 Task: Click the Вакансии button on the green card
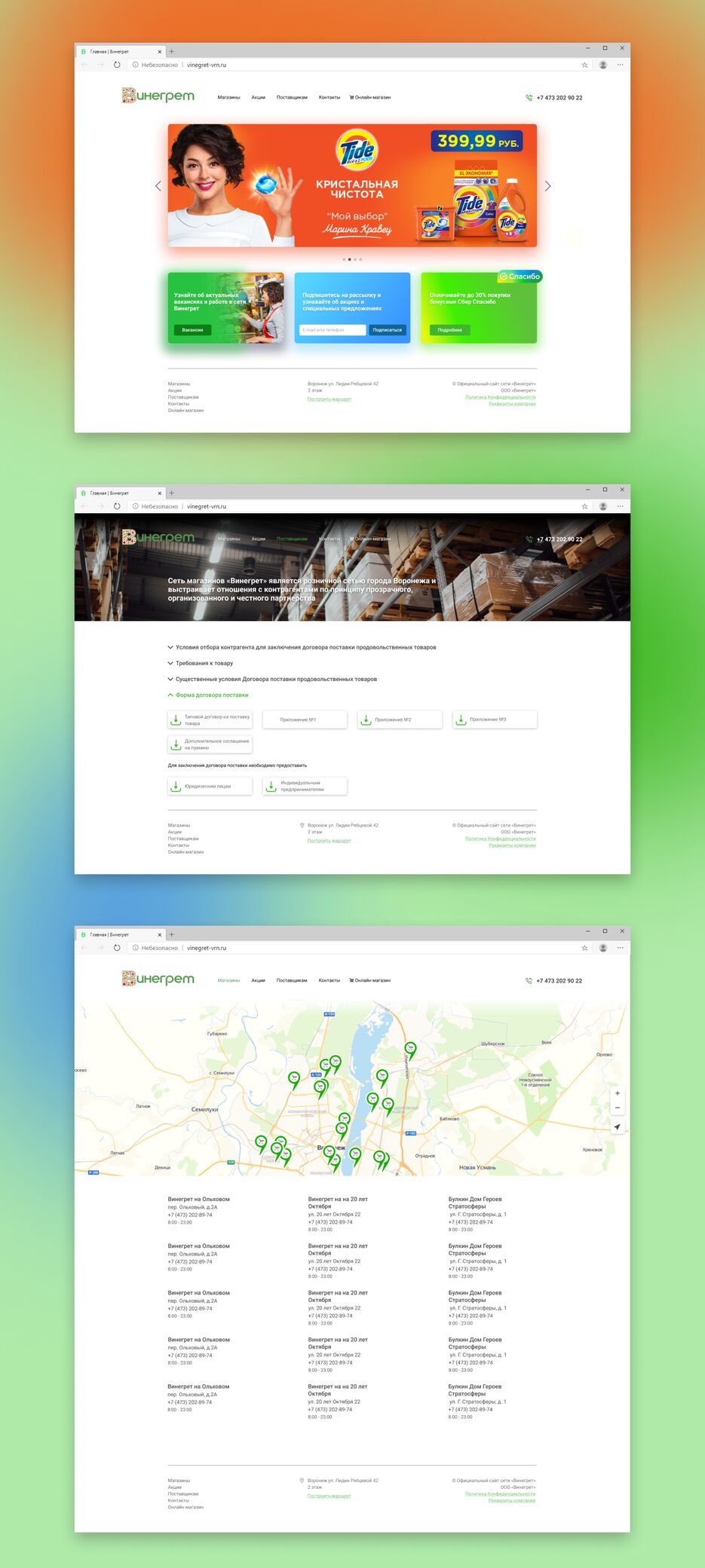(192, 330)
